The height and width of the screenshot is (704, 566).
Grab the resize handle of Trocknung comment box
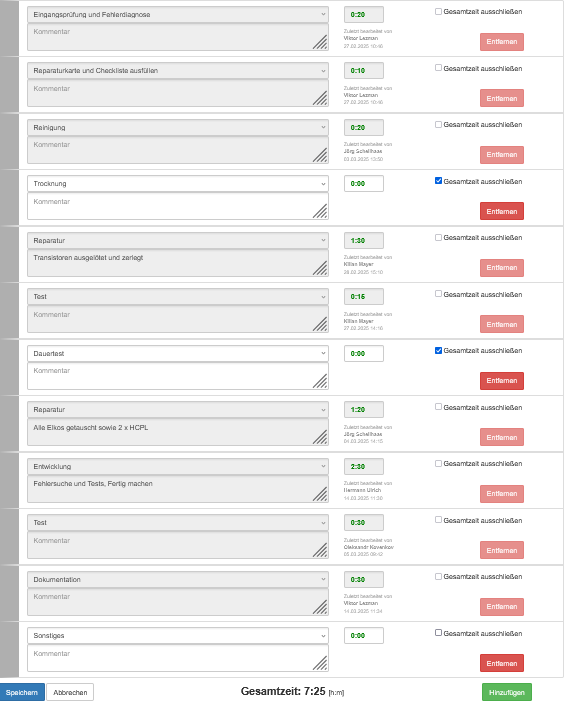(320, 211)
